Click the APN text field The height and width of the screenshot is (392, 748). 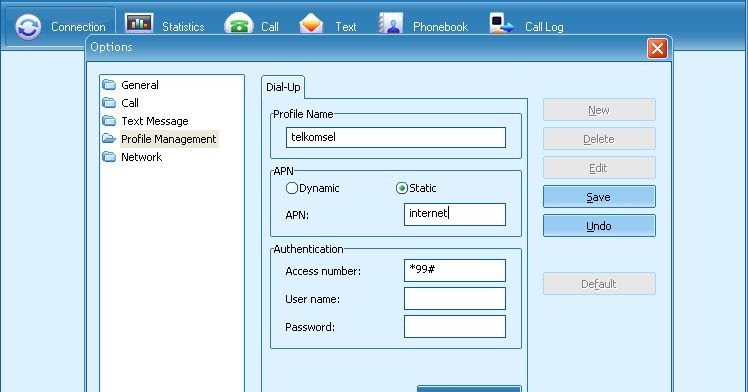(x=455, y=215)
